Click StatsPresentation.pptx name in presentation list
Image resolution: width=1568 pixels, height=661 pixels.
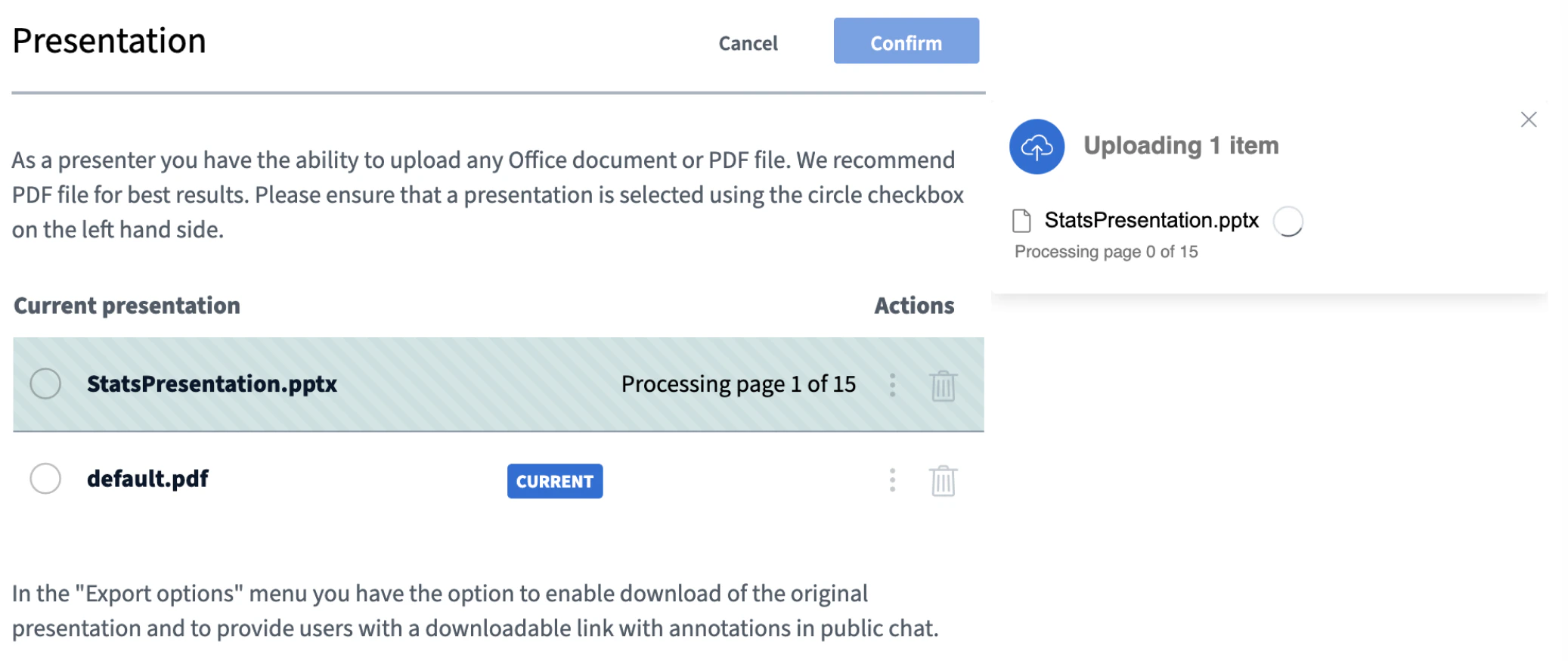[212, 384]
